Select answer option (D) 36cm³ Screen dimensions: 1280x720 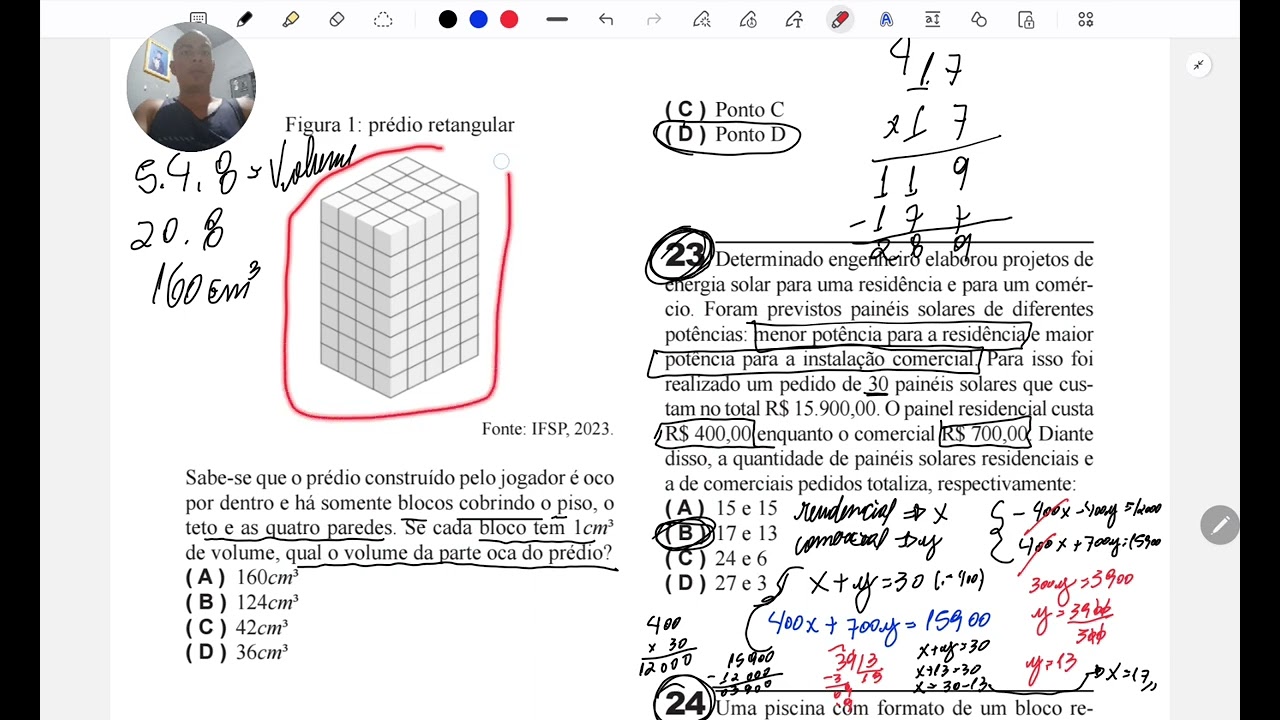click(237, 652)
